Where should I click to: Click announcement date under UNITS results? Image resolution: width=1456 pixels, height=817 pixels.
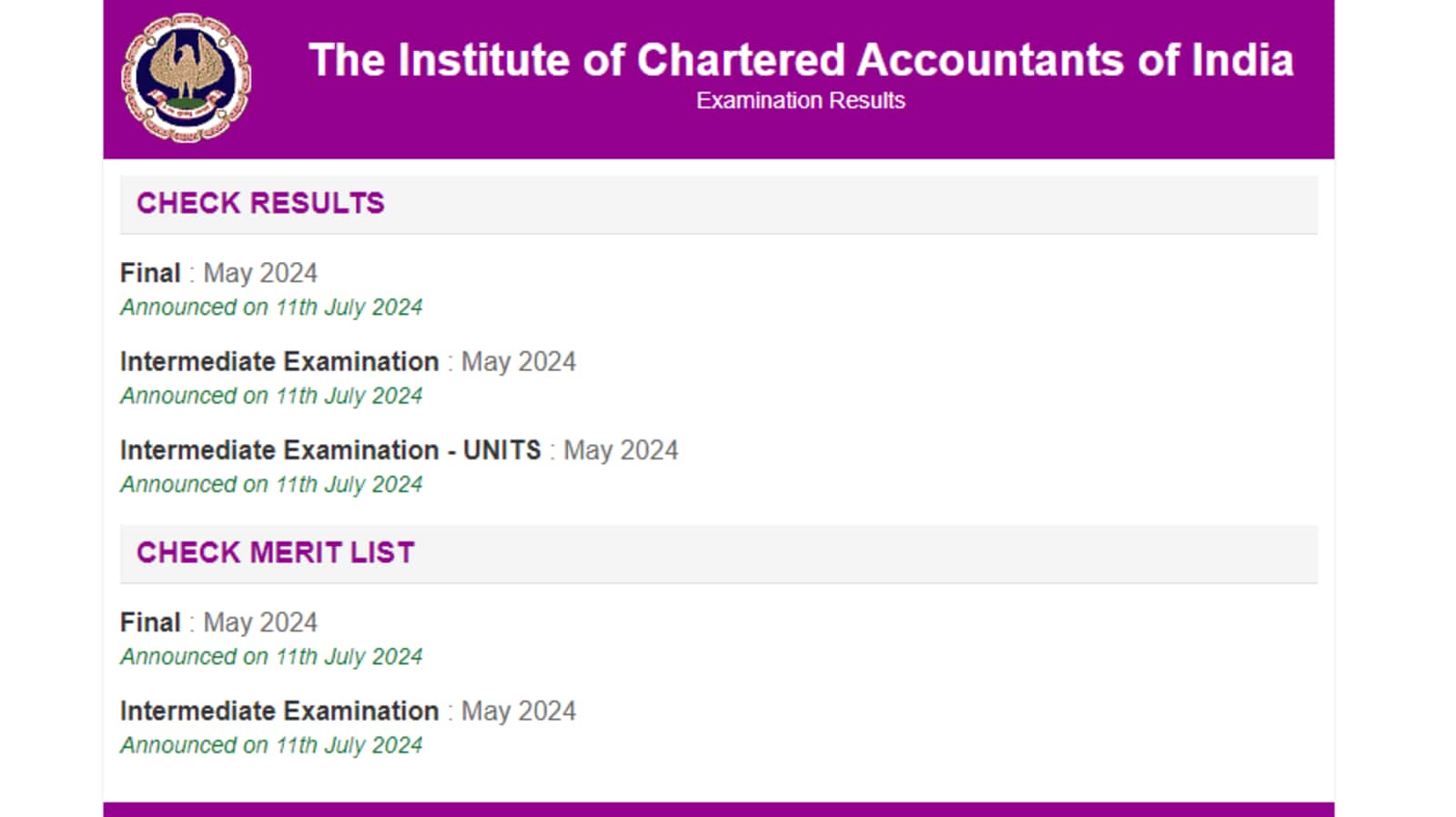point(271,484)
